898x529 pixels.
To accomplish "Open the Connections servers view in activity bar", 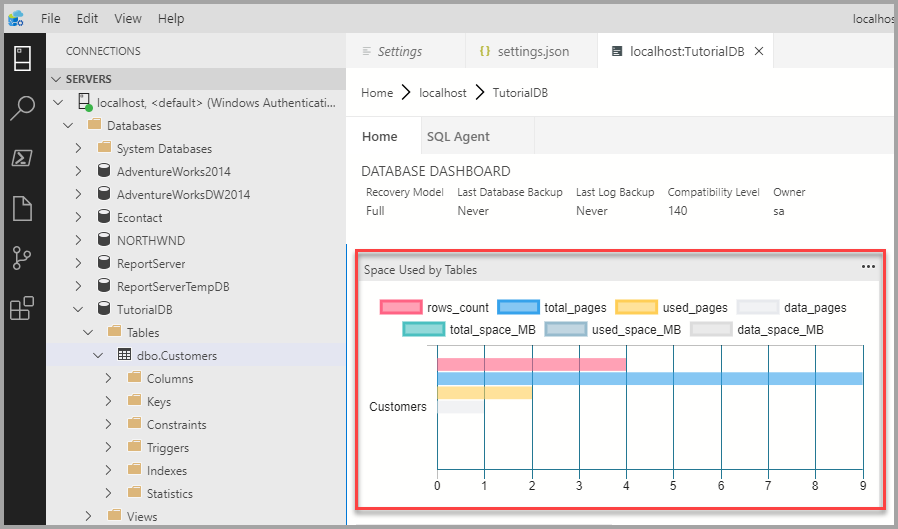I will [22, 58].
